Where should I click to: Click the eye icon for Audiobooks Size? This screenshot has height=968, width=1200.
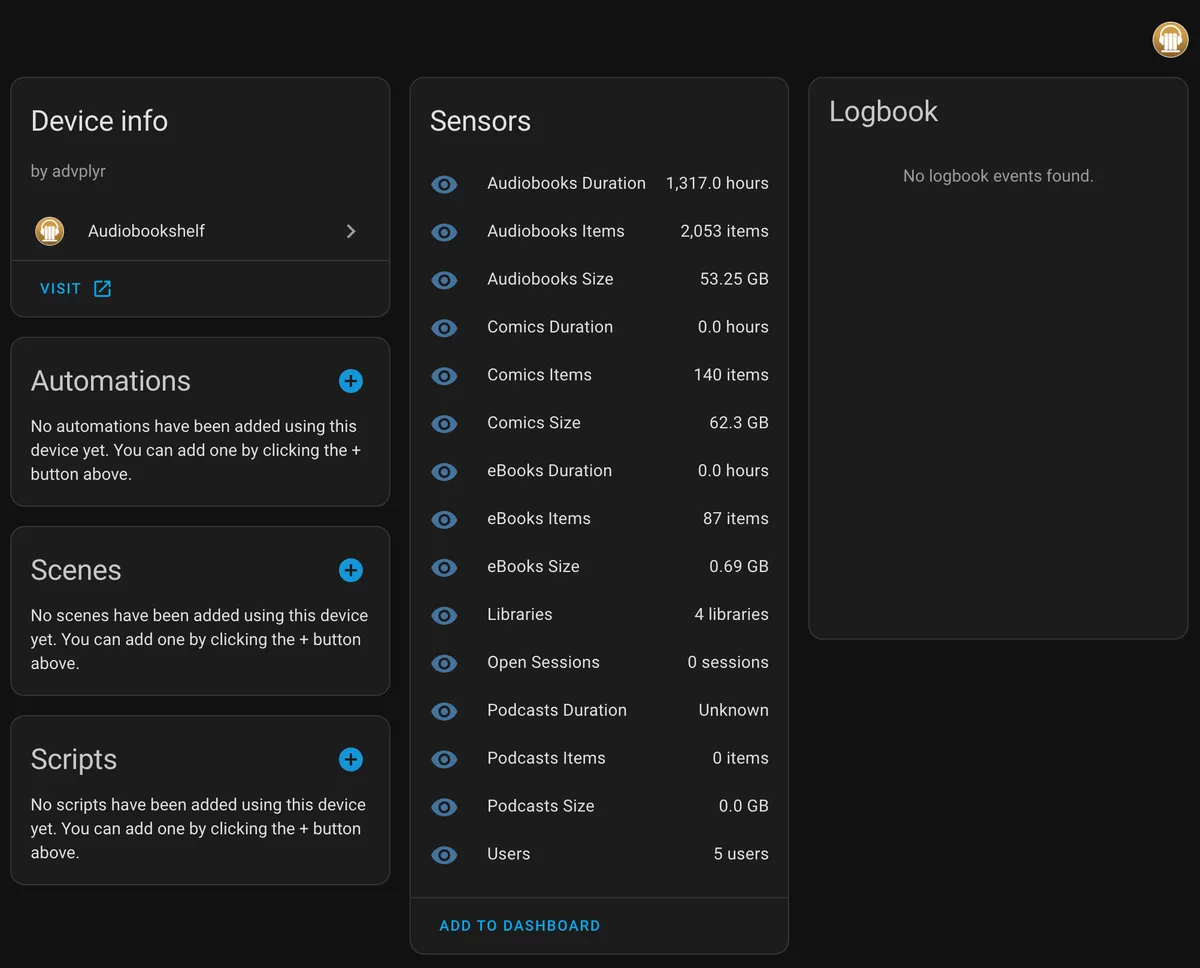click(x=444, y=280)
